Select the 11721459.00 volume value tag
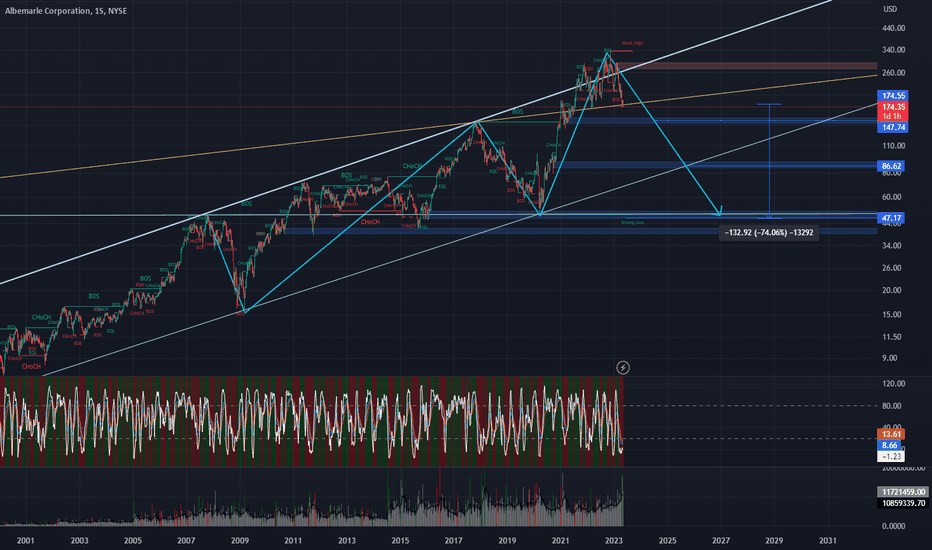 pyautogui.click(x=903, y=492)
